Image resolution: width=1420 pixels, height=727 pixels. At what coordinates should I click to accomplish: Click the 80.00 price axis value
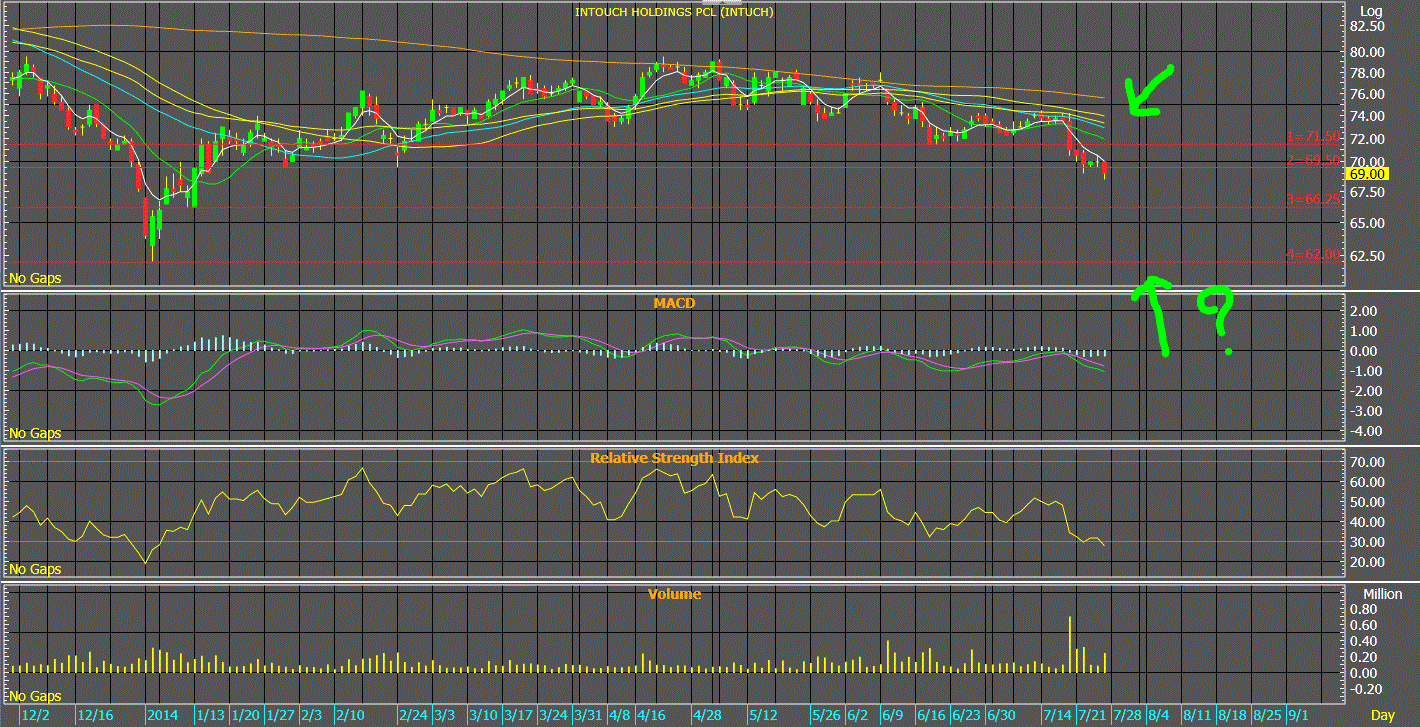[1367, 52]
